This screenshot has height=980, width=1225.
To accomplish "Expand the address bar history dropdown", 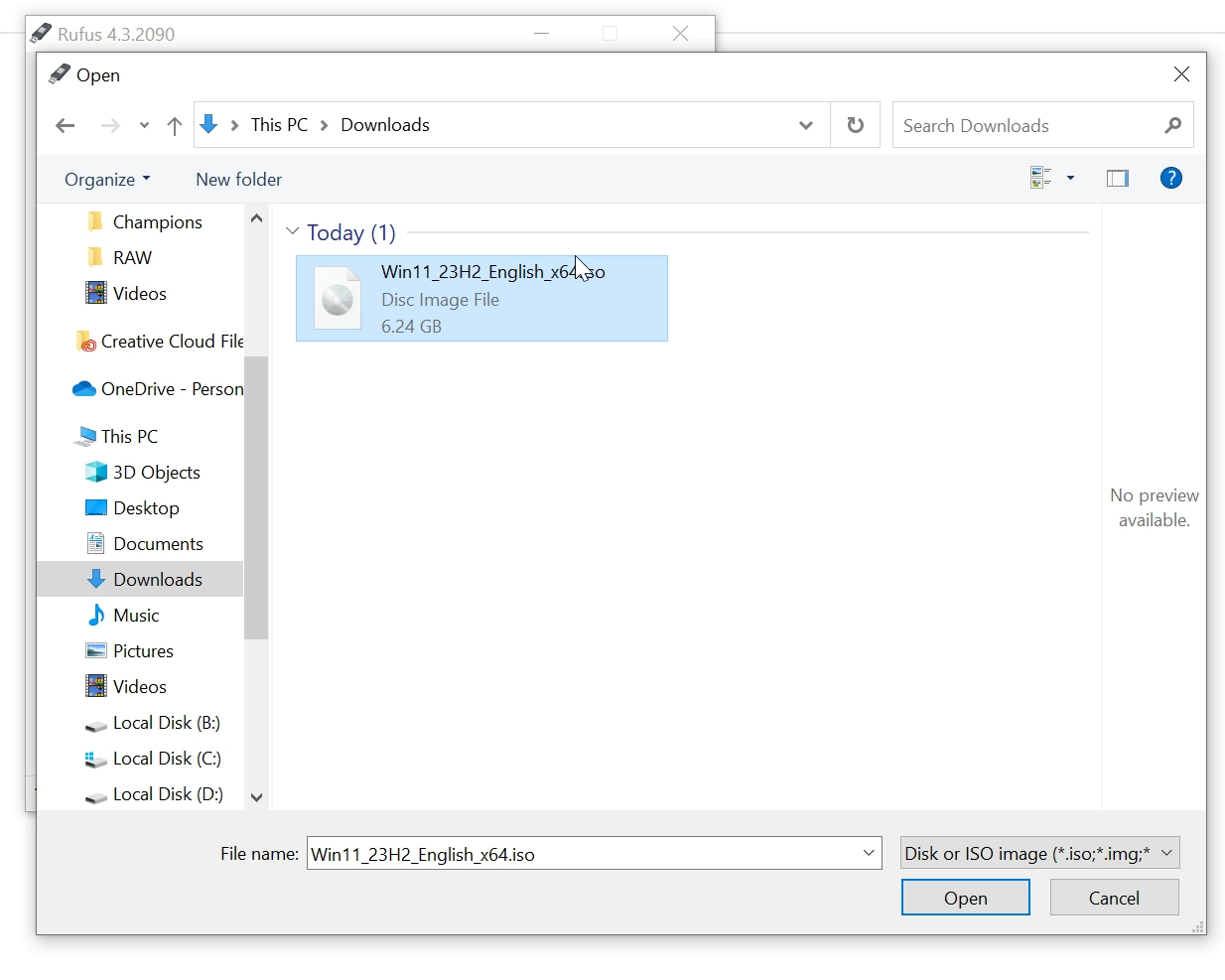I will (x=806, y=125).
